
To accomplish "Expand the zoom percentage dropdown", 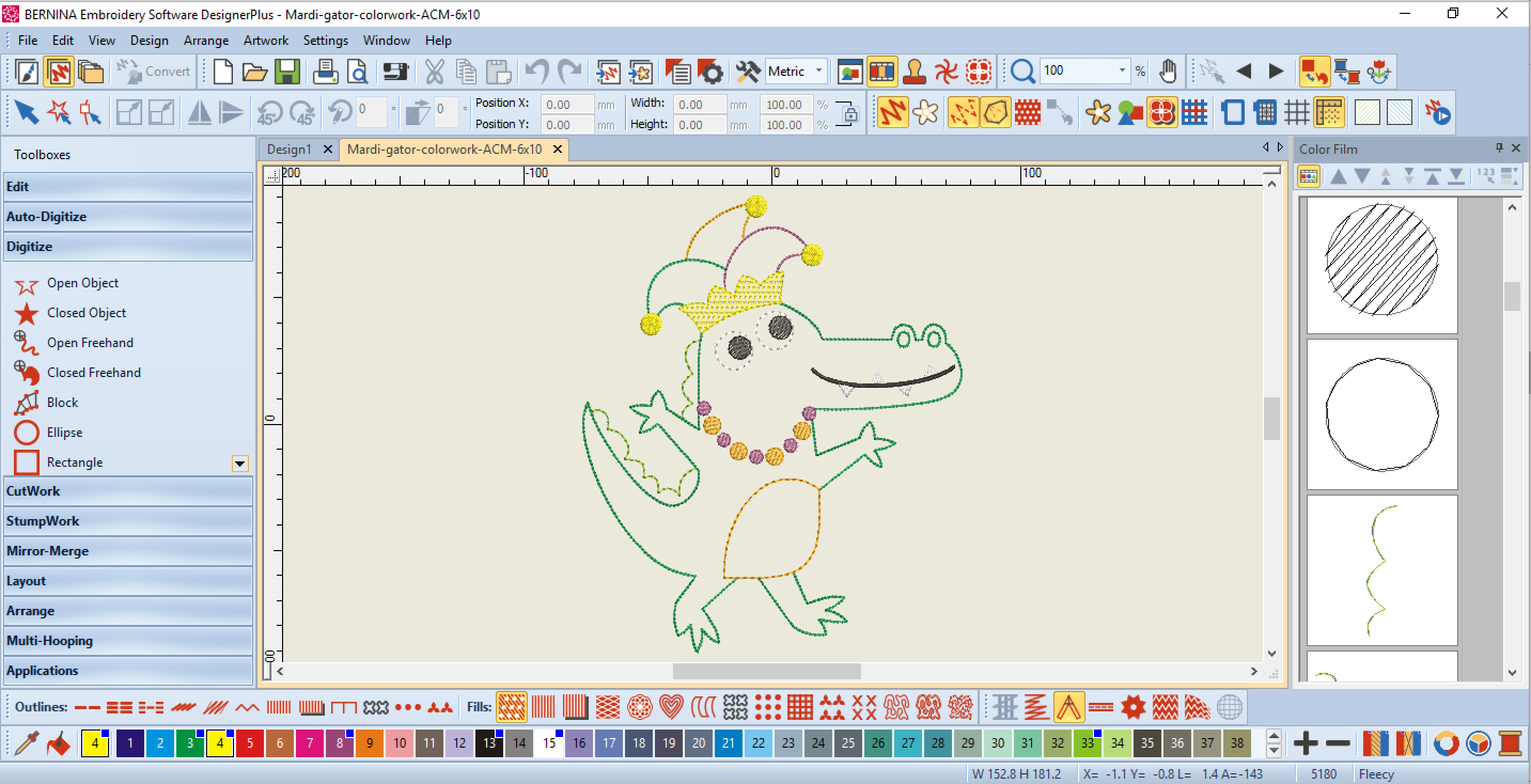I will click(1122, 70).
